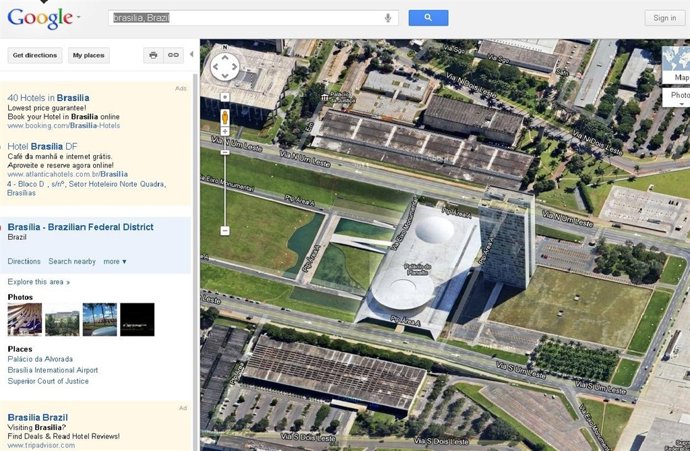This screenshot has height=451, width=690.
Task: Click the Sign in button
Action: tap(664, 18)
